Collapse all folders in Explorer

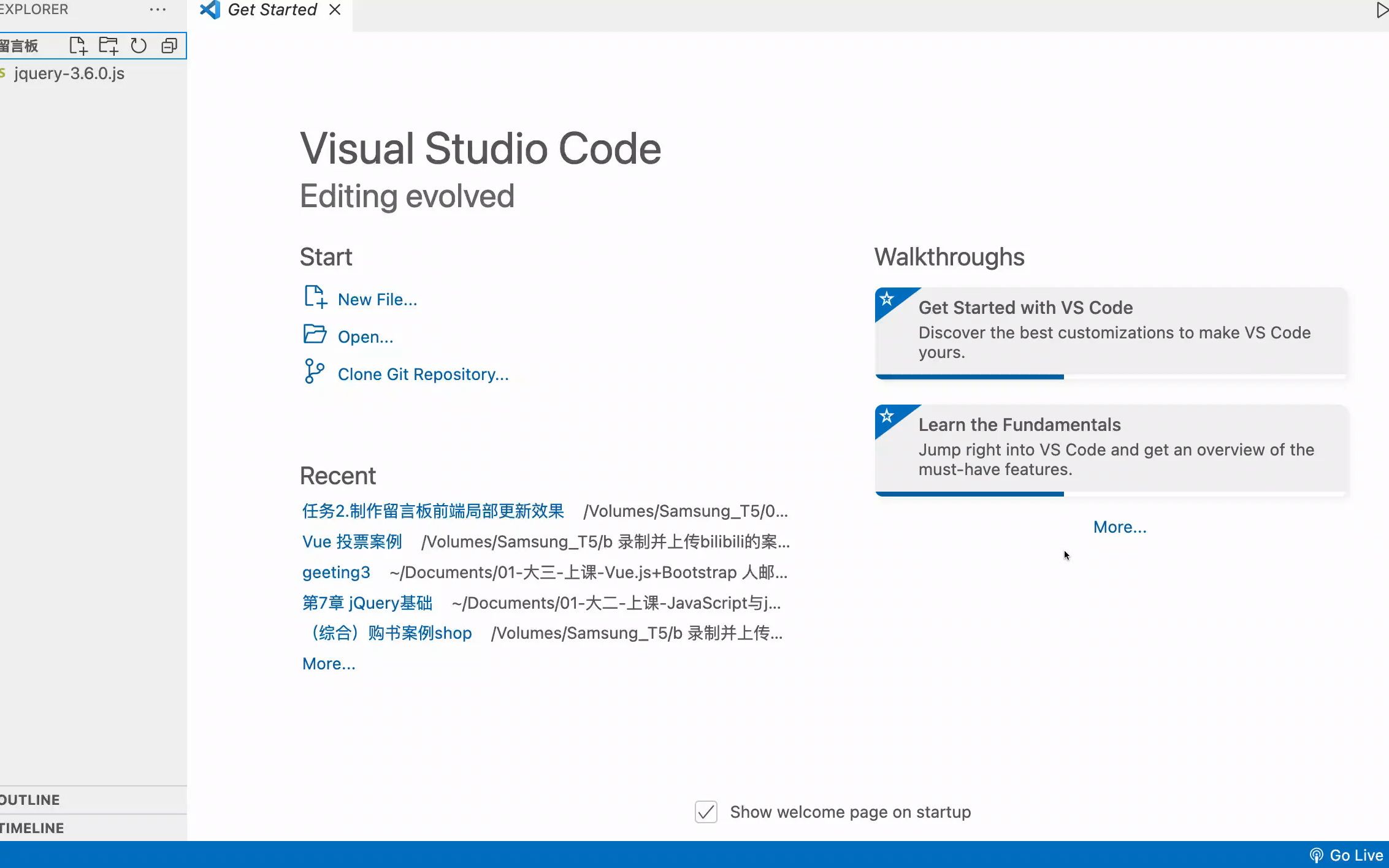pos(169,46)
